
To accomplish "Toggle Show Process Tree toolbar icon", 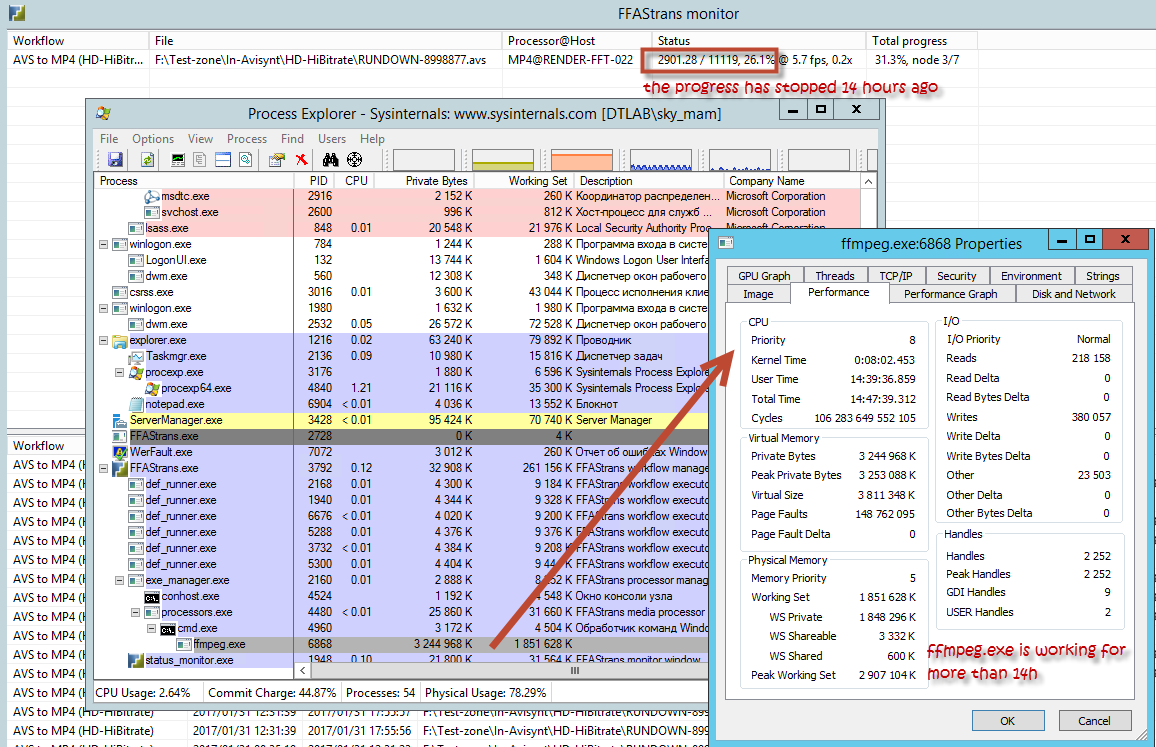I will 200,159.
